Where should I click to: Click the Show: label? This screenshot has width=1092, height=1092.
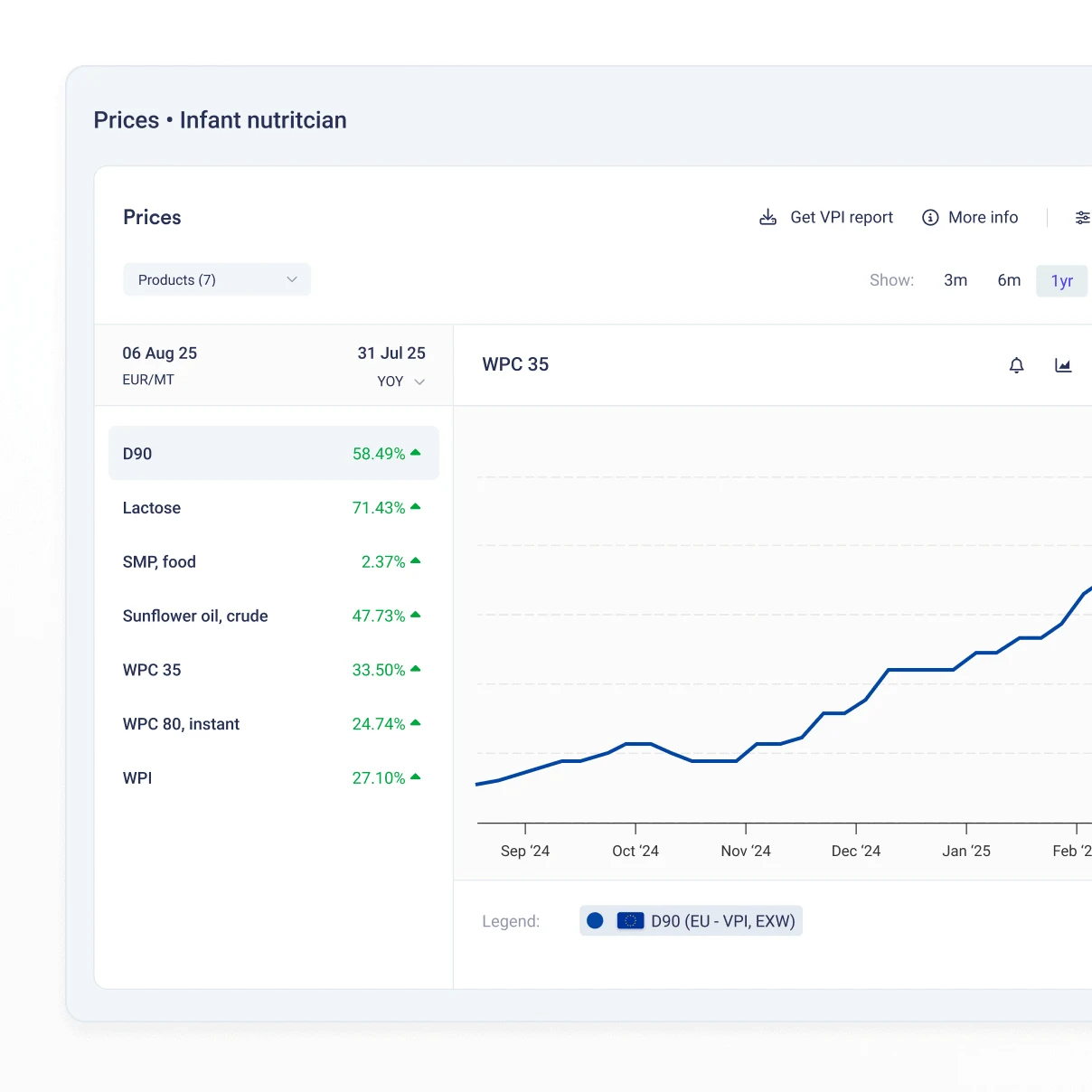coord(891,280)
